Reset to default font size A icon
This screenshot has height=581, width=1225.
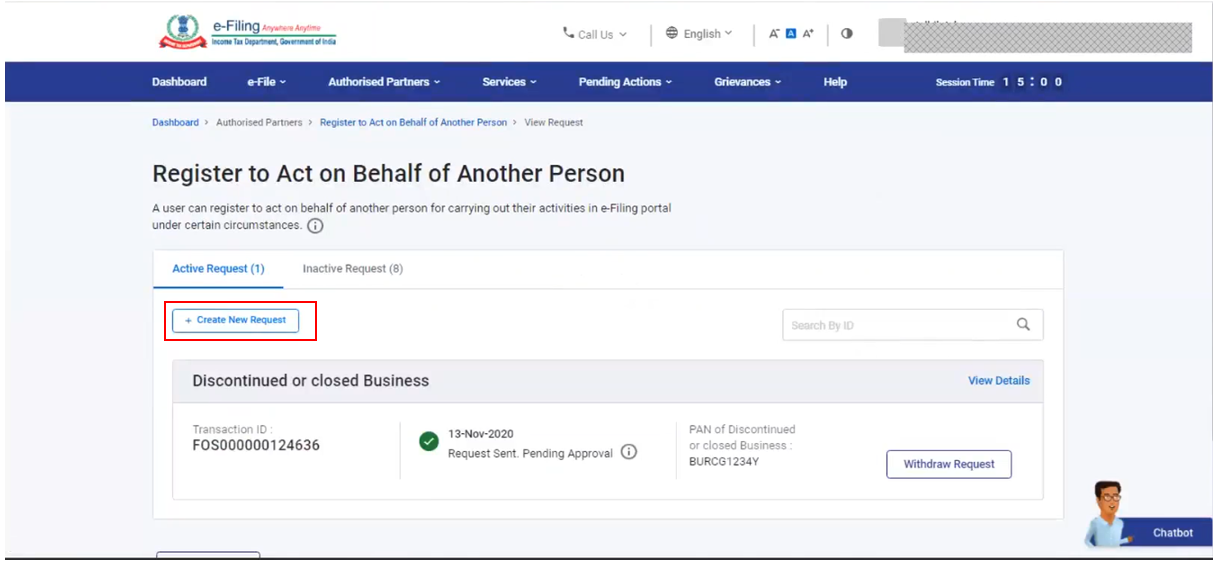coord(791,34)
